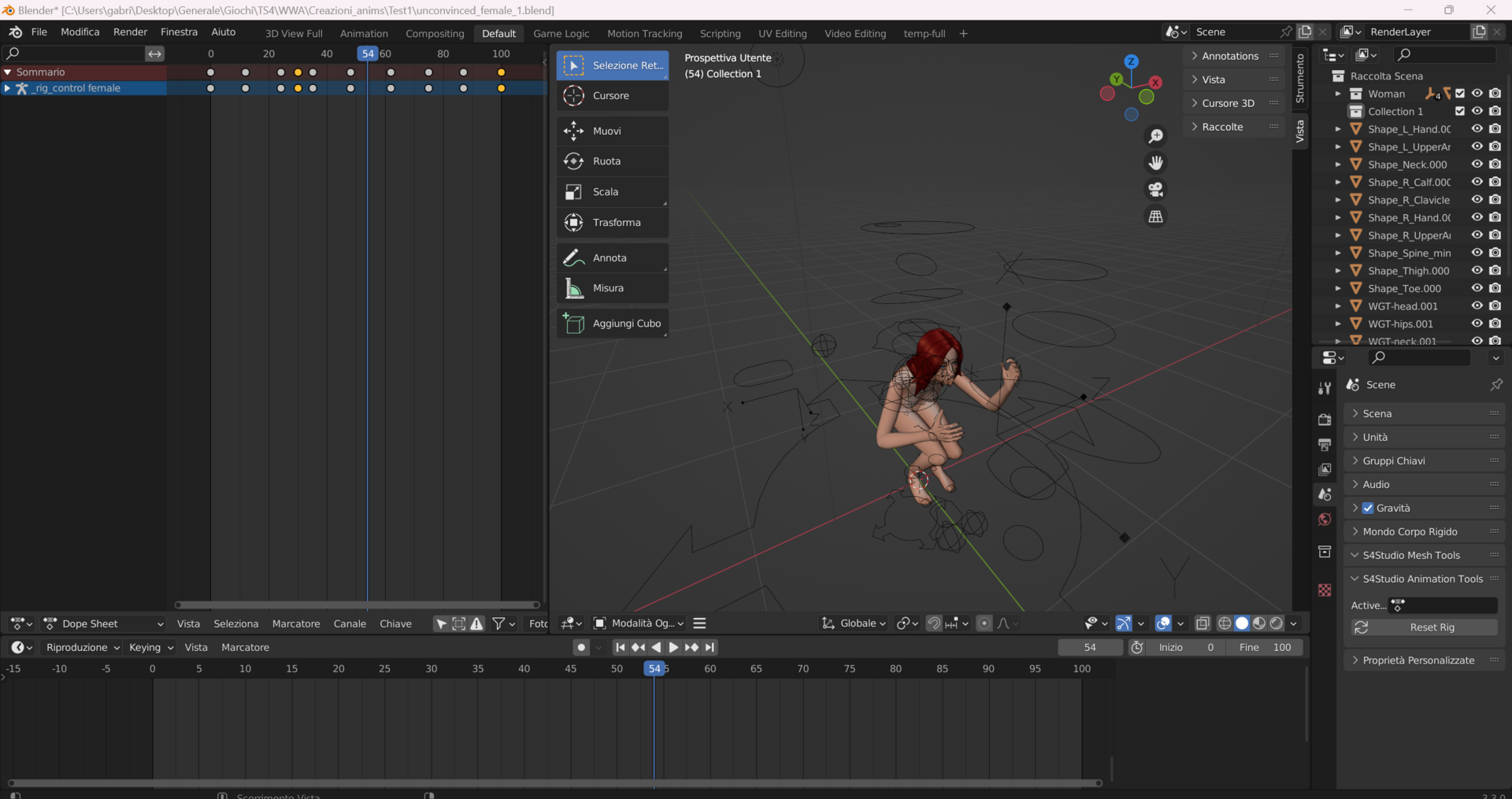Image resolution: width=1512 pixels, height=799 pixels.
Task: Select the Misura measure tool
Action: point(613,288)
